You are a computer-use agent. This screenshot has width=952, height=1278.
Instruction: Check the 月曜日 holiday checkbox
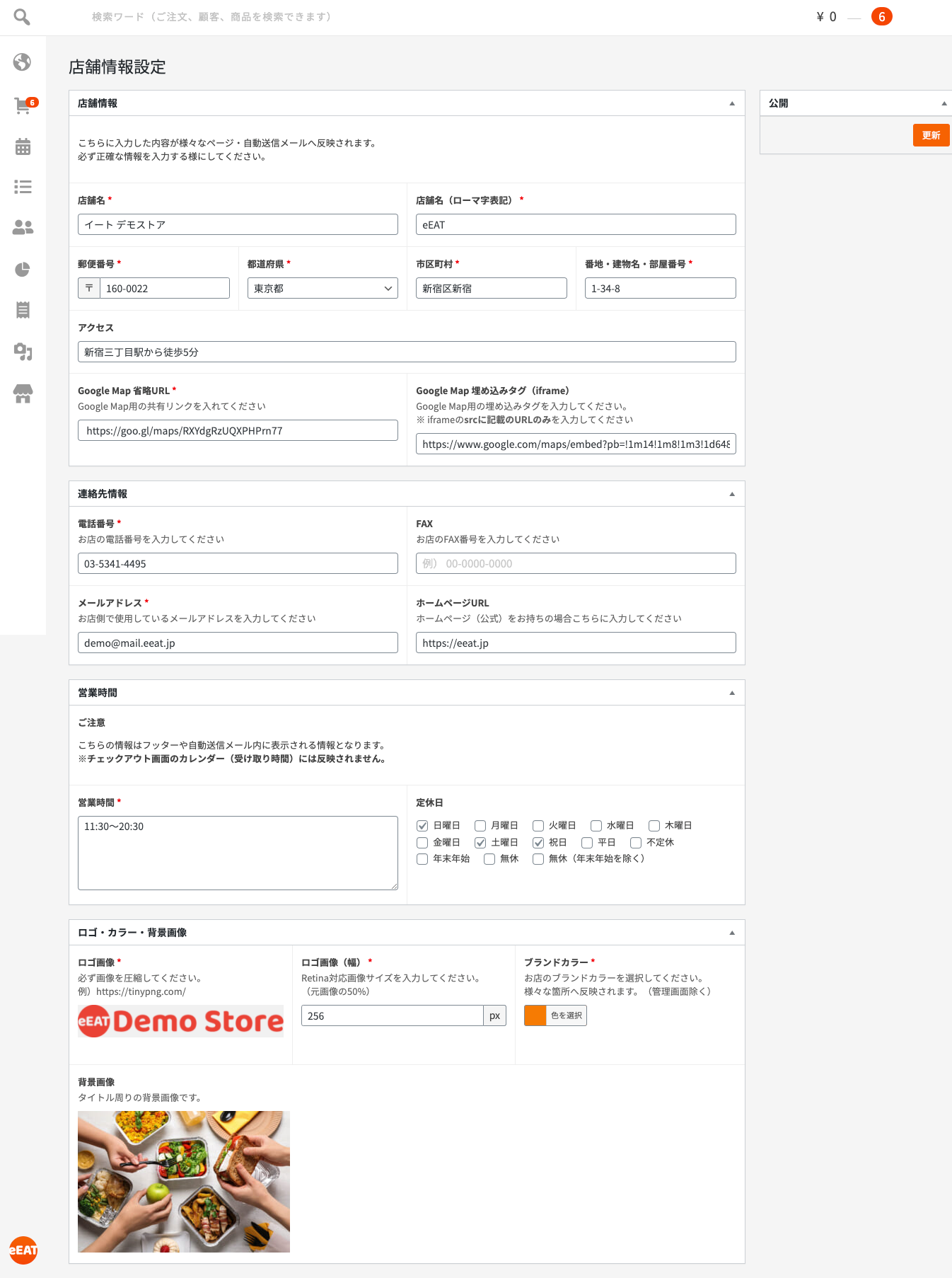[480, 826]
